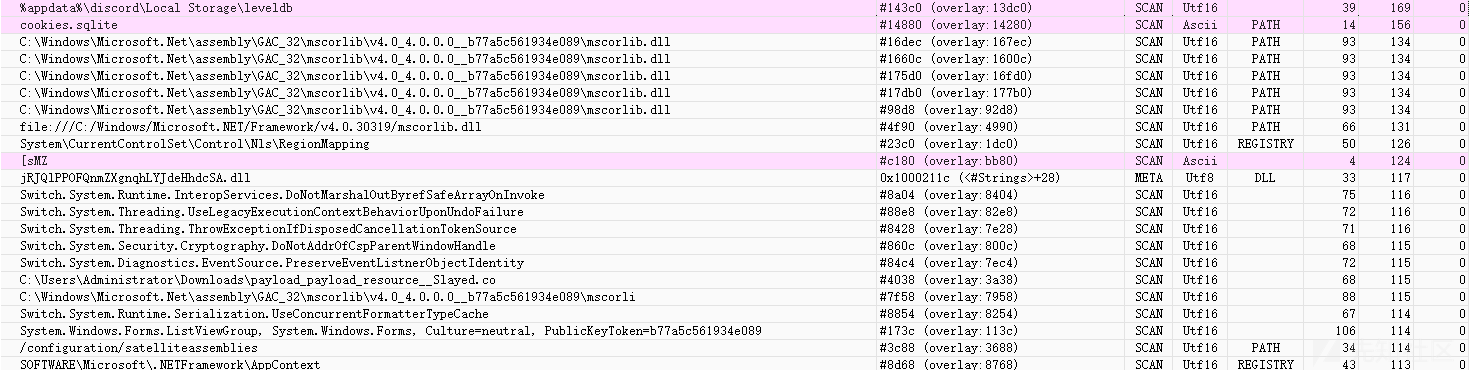Select the DoNotAddrOfCspParentWindowHandle string
1470x370 pixels.
point(257,246)
